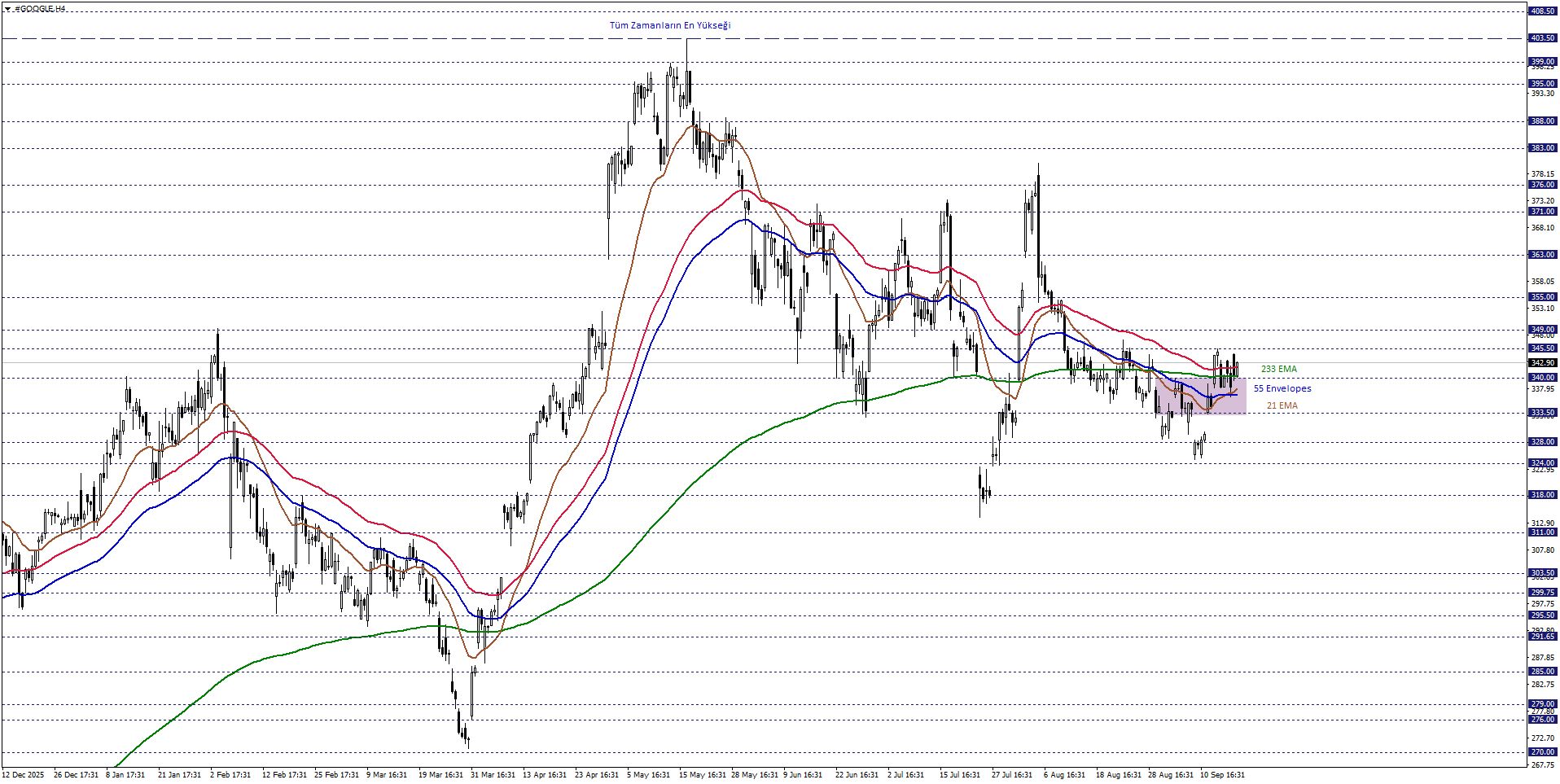
Task: Click the '28 May 16:31' time axis label
Action: coord(754,775)
